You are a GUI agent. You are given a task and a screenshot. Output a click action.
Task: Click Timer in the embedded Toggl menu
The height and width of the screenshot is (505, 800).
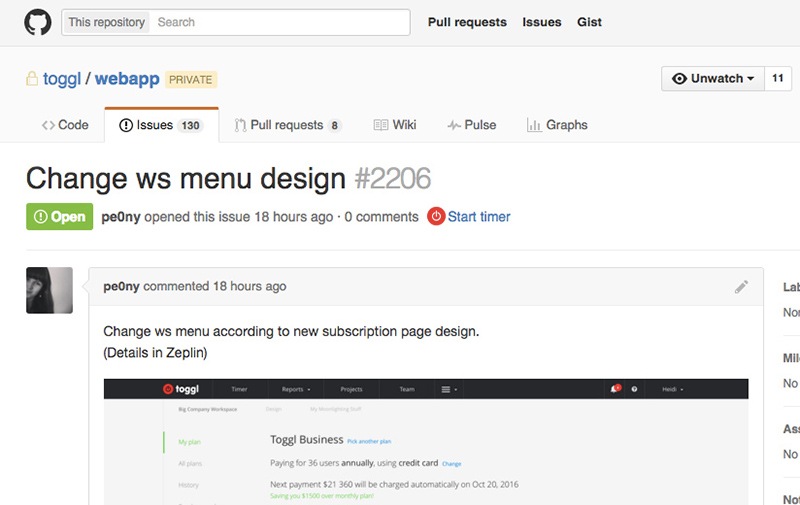(239, 389)
